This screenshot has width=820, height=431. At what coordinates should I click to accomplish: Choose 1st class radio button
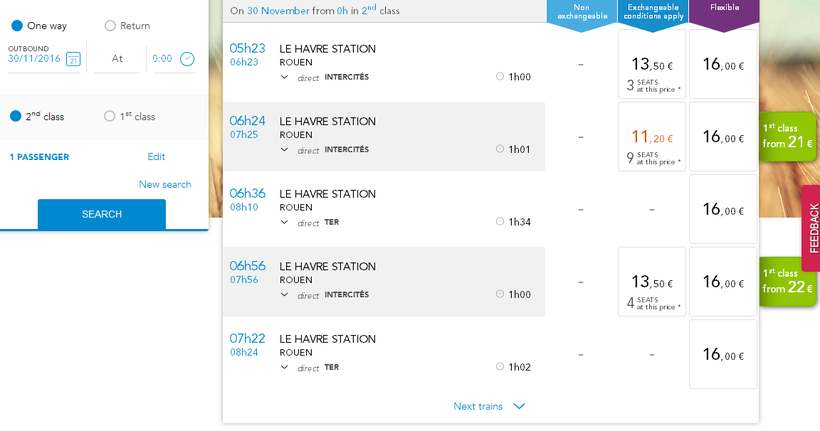(x=110, y=116)
